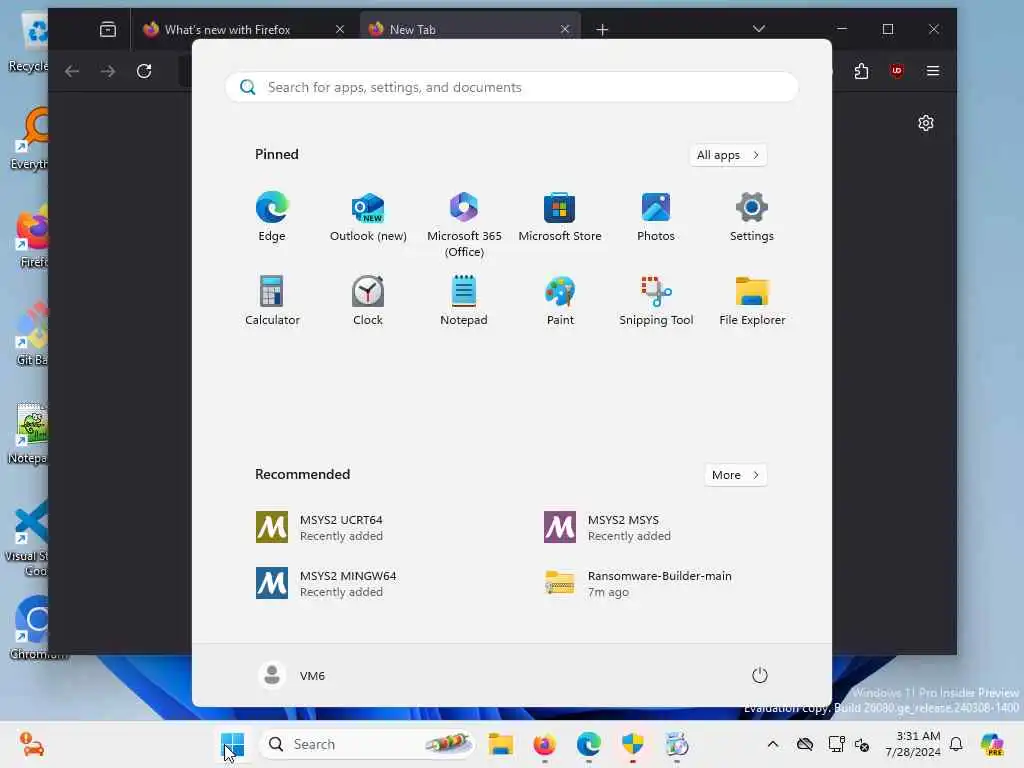Click the cloud sync tray icon

(805, 744)
